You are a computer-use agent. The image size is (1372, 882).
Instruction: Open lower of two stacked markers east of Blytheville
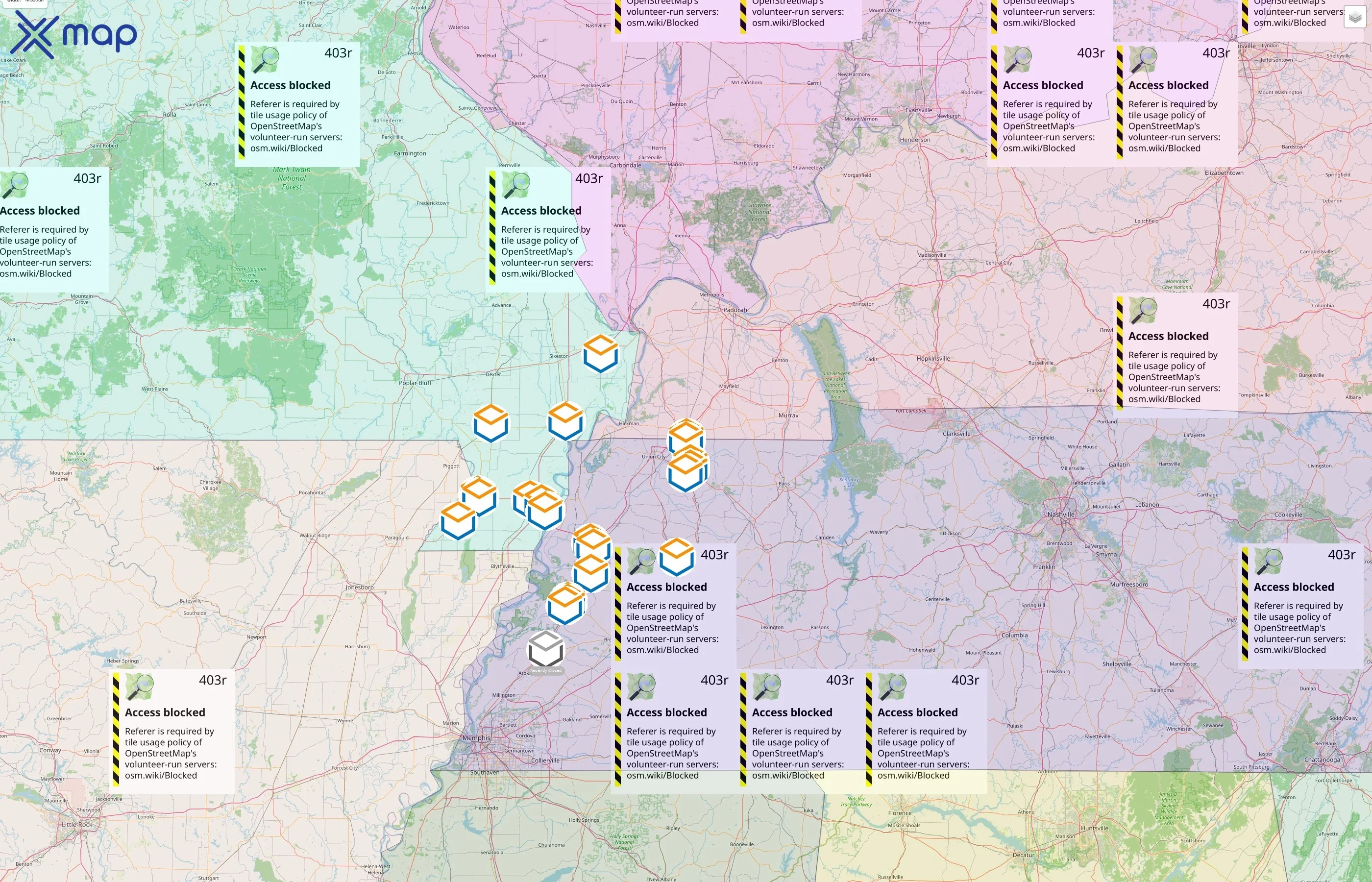590,573
